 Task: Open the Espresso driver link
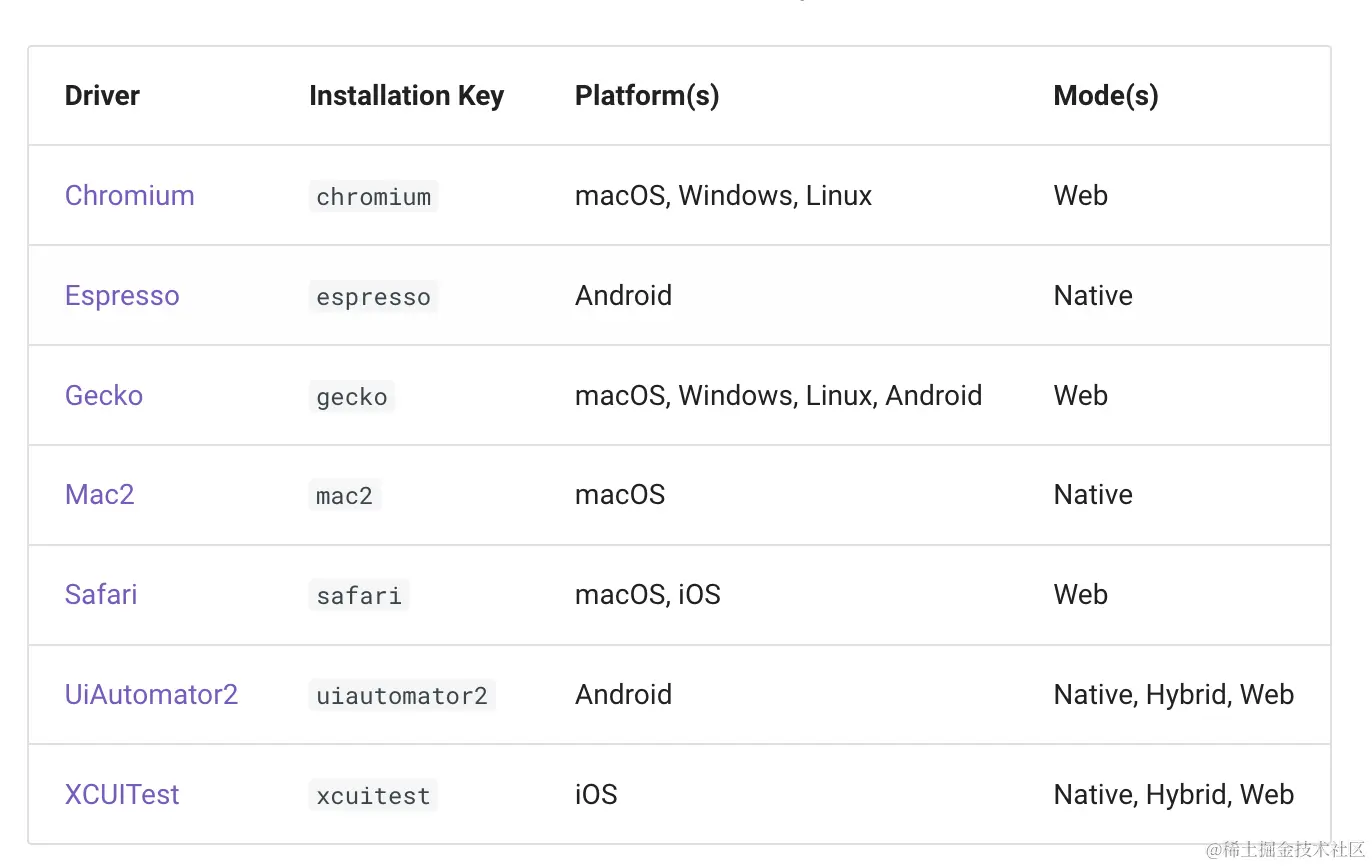[x=122, y=296]
